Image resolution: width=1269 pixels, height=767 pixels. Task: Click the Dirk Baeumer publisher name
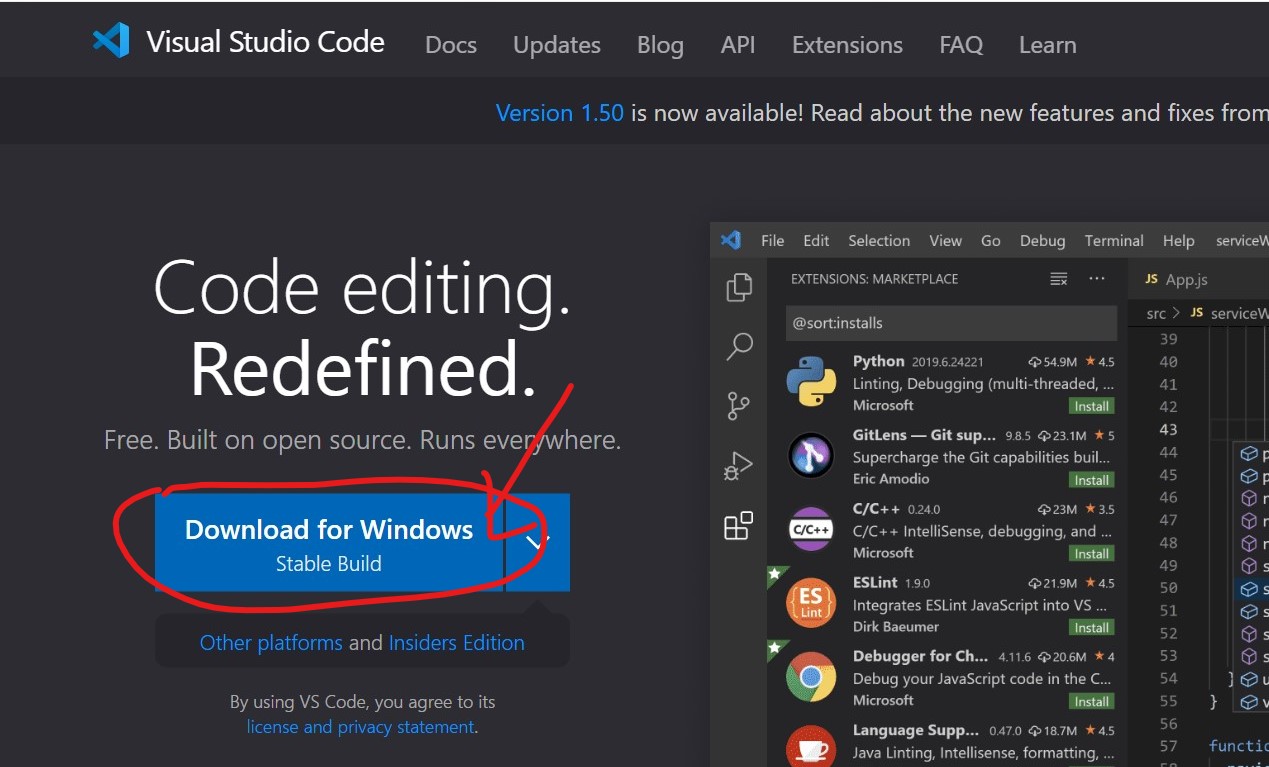click(896, 627)
